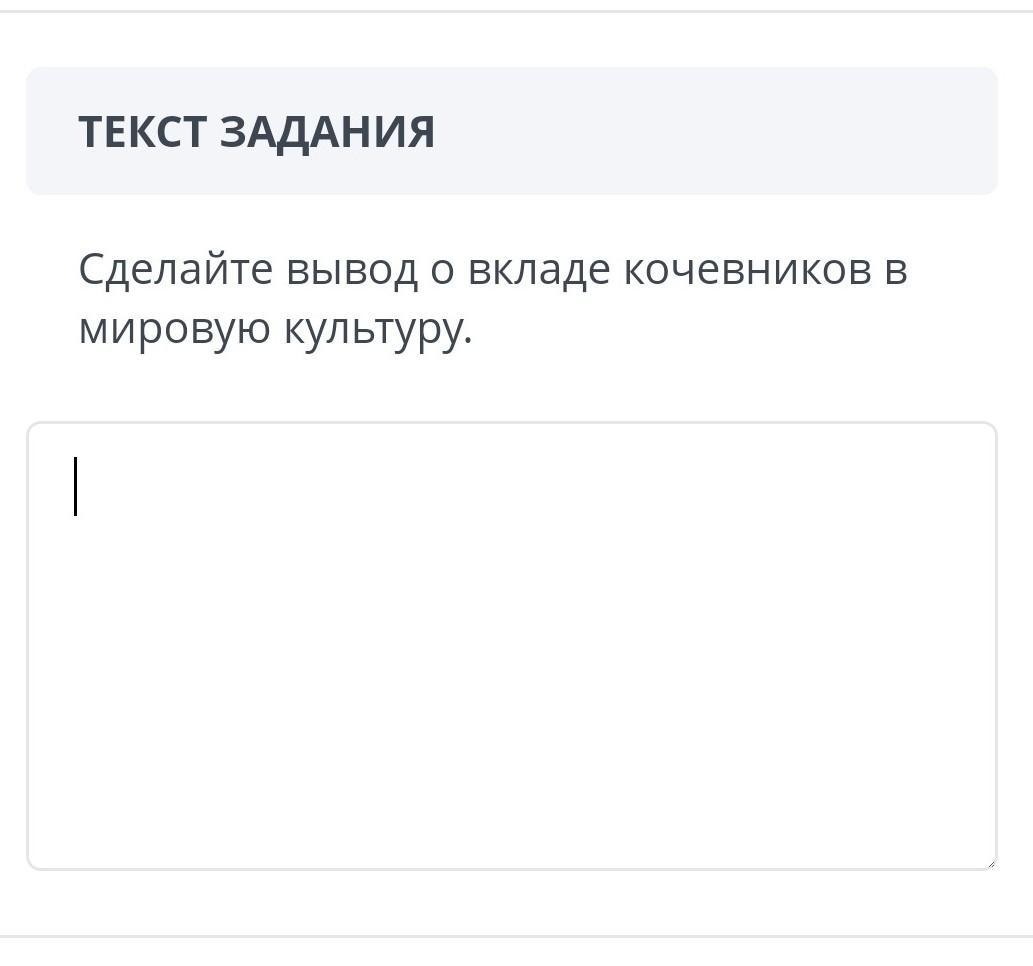Click the word 'кочевников' in the task text
The height and width of the screenshot is (966, 1033).
point(748,270)
